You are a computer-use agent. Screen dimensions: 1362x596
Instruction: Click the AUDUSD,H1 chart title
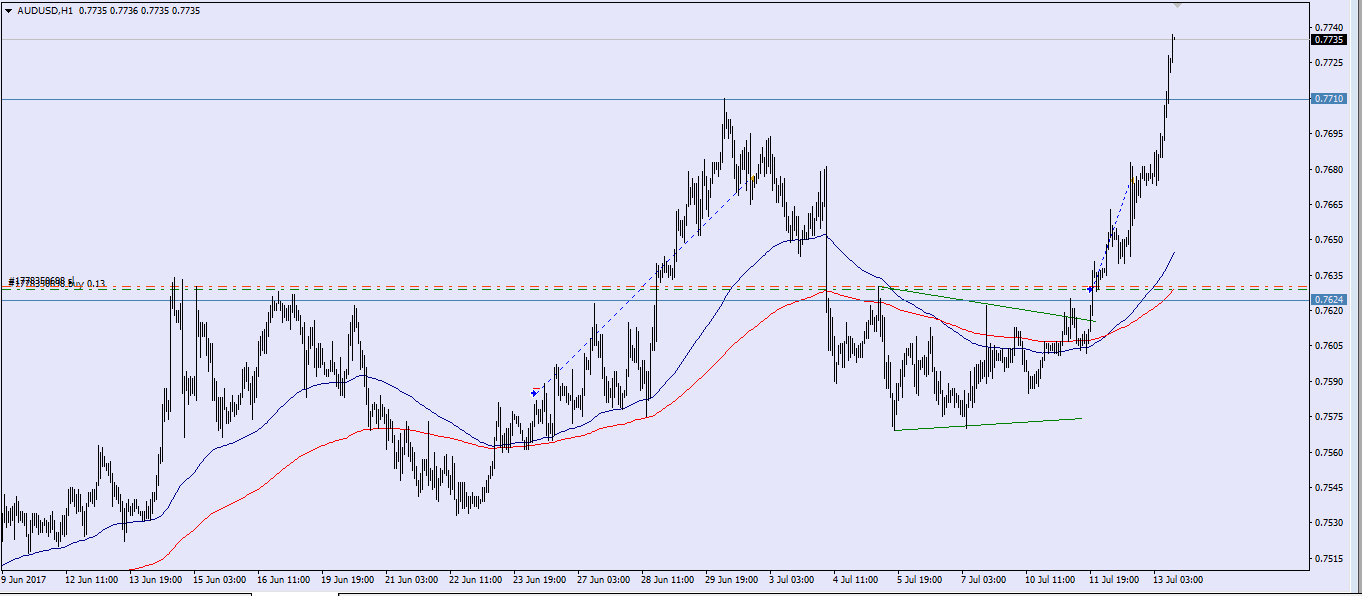(x=45, y=10)
